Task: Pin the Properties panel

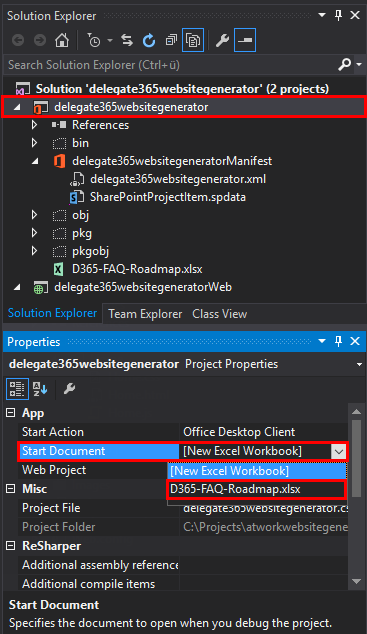Action: coord(339,341)
